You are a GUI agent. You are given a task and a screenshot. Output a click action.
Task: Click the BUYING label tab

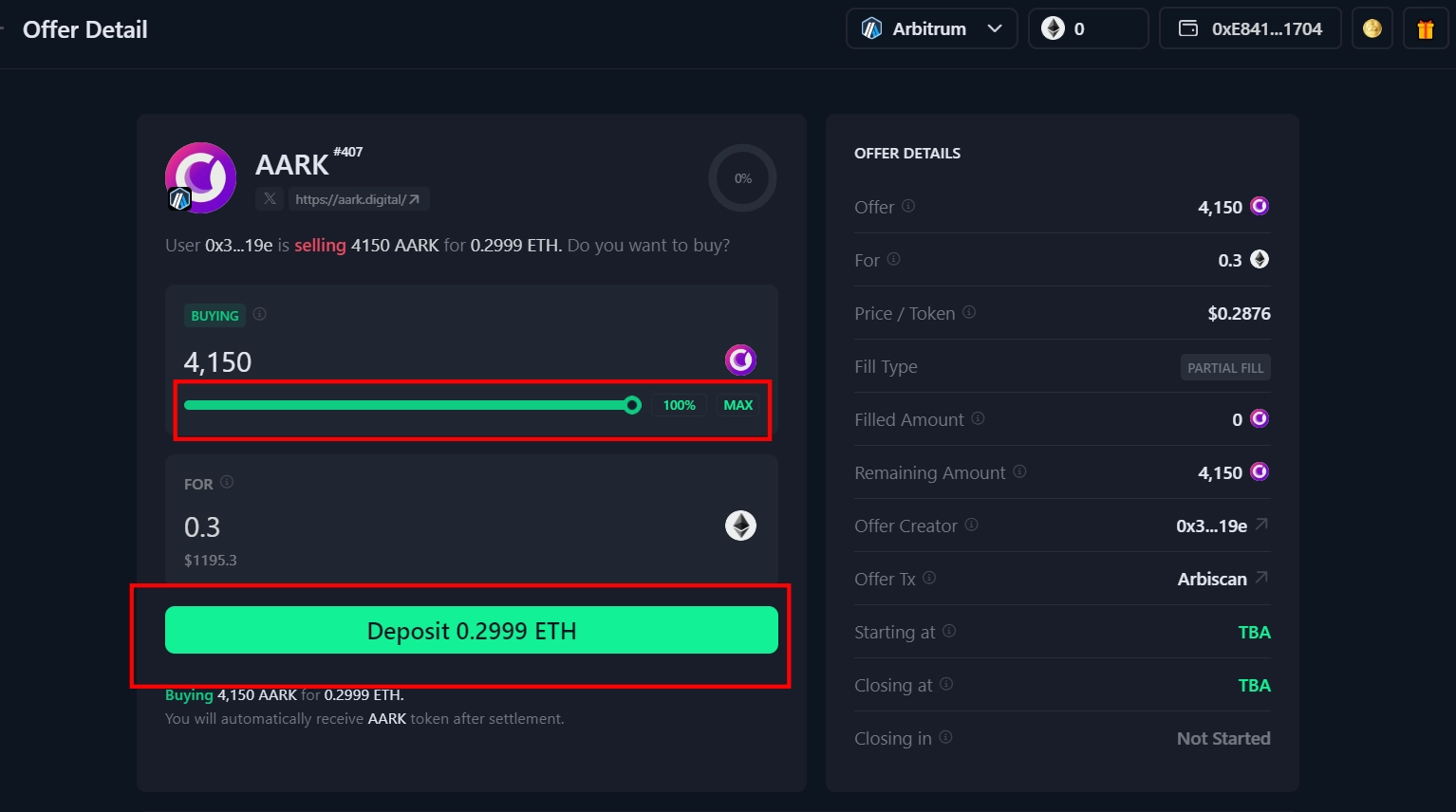pyautogui.click(x=215, y=314)
